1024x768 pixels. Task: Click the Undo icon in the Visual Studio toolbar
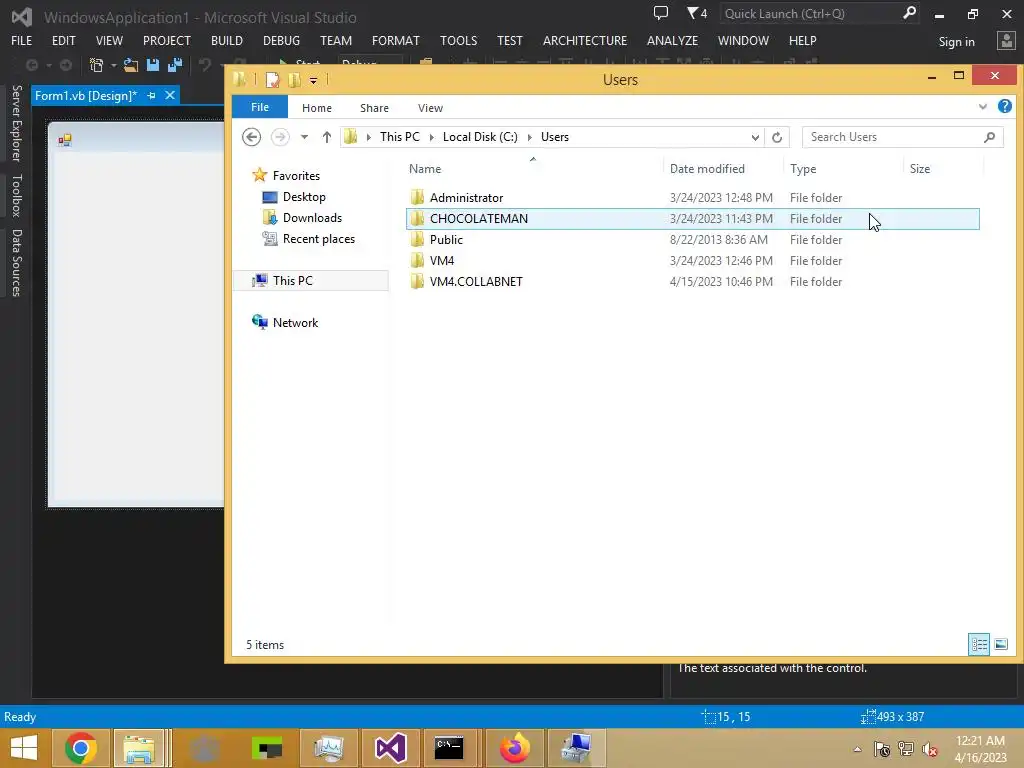205,65
